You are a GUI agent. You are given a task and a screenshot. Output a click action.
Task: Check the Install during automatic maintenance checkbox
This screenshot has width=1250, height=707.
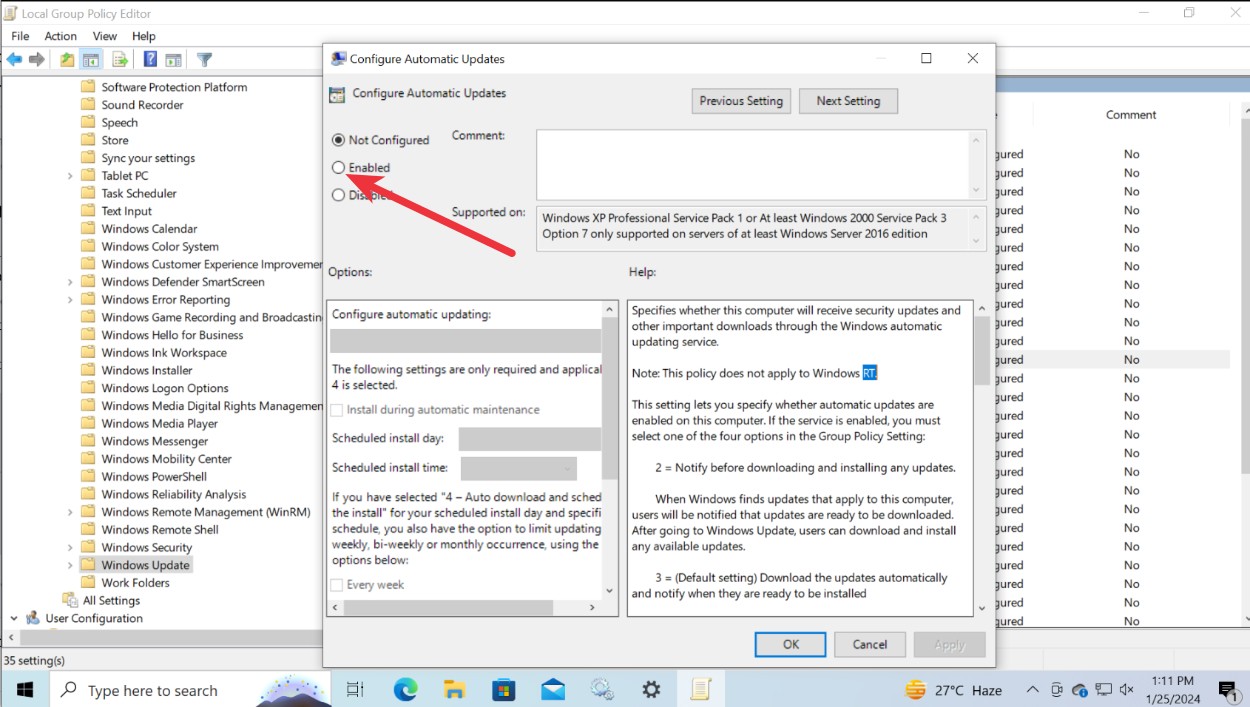337,410
